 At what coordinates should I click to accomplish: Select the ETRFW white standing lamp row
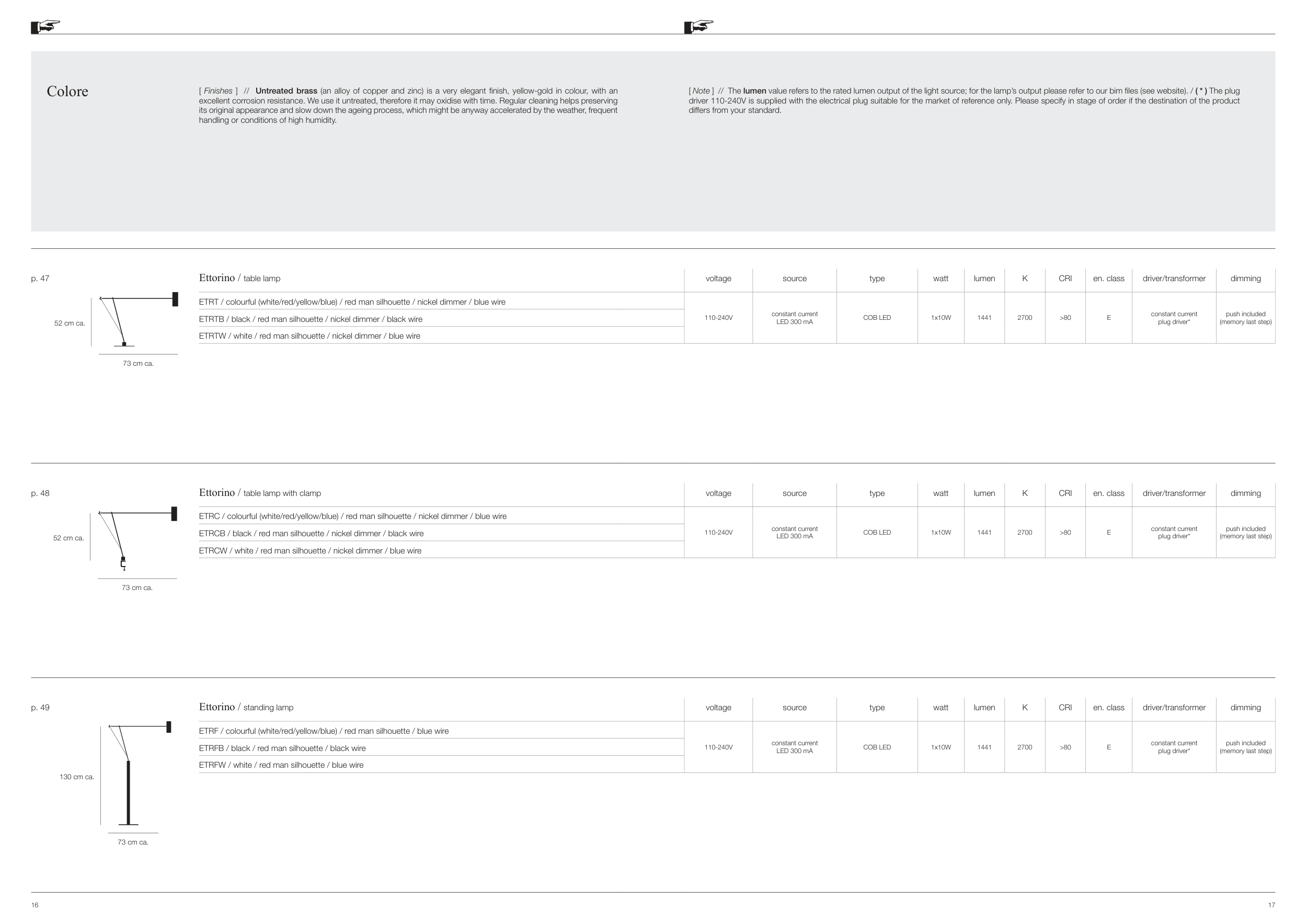pyautogui.click(x=281, y=765)
